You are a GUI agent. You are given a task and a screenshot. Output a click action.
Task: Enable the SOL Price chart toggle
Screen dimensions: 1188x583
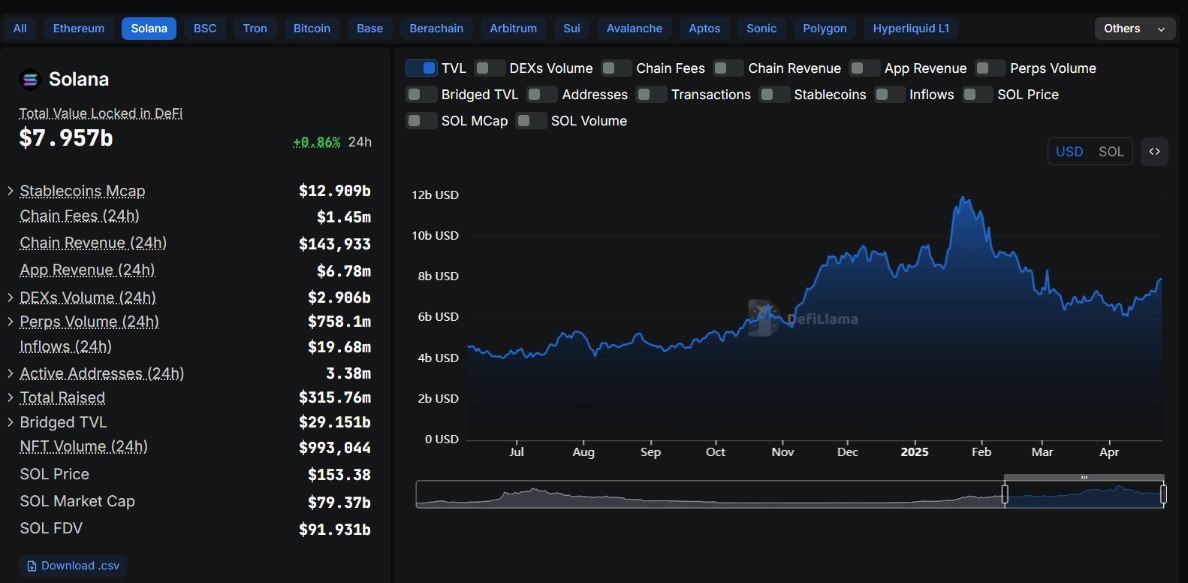point(977,94)
